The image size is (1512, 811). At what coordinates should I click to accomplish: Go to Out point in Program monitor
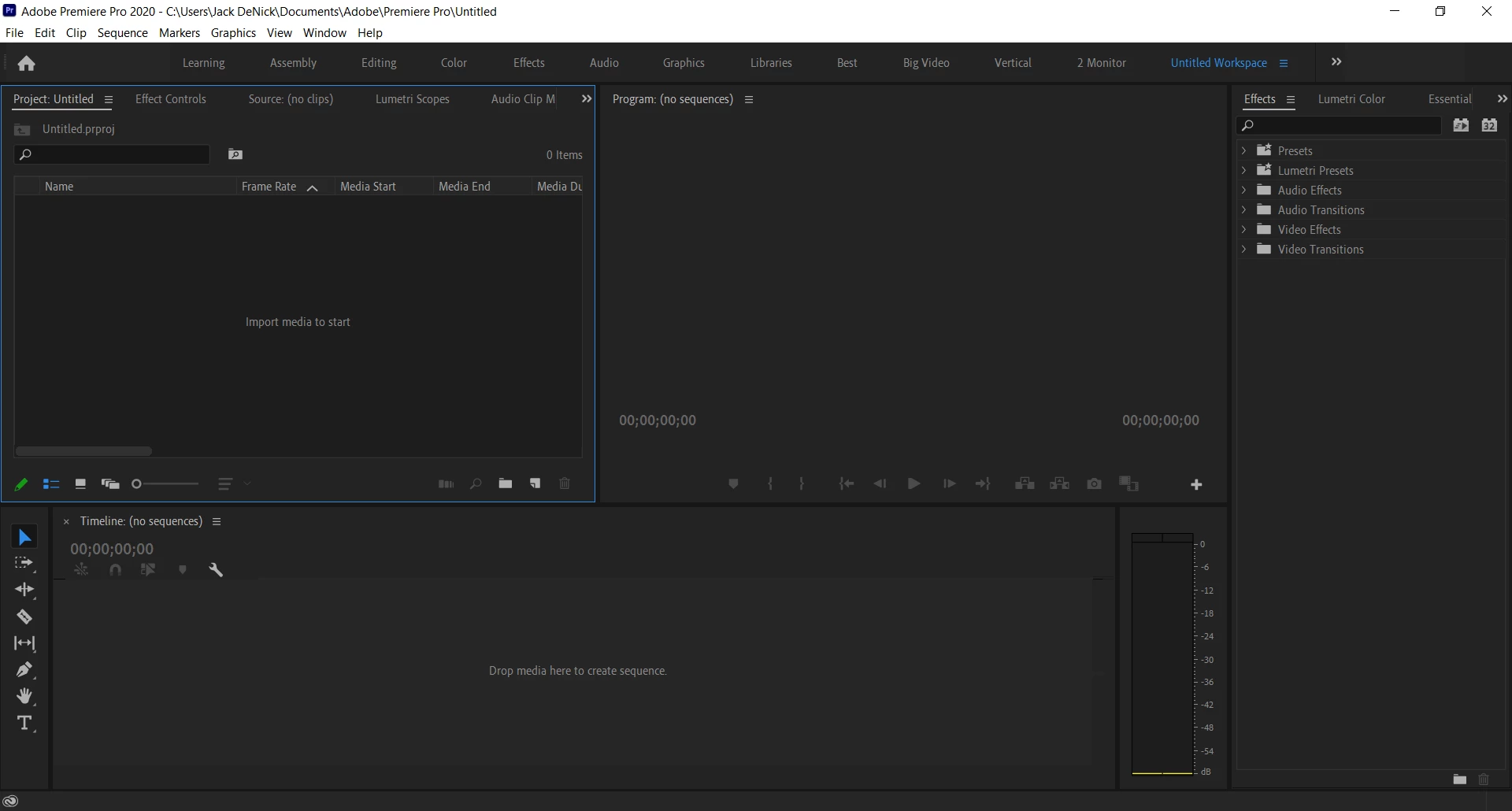coord(983,483)
